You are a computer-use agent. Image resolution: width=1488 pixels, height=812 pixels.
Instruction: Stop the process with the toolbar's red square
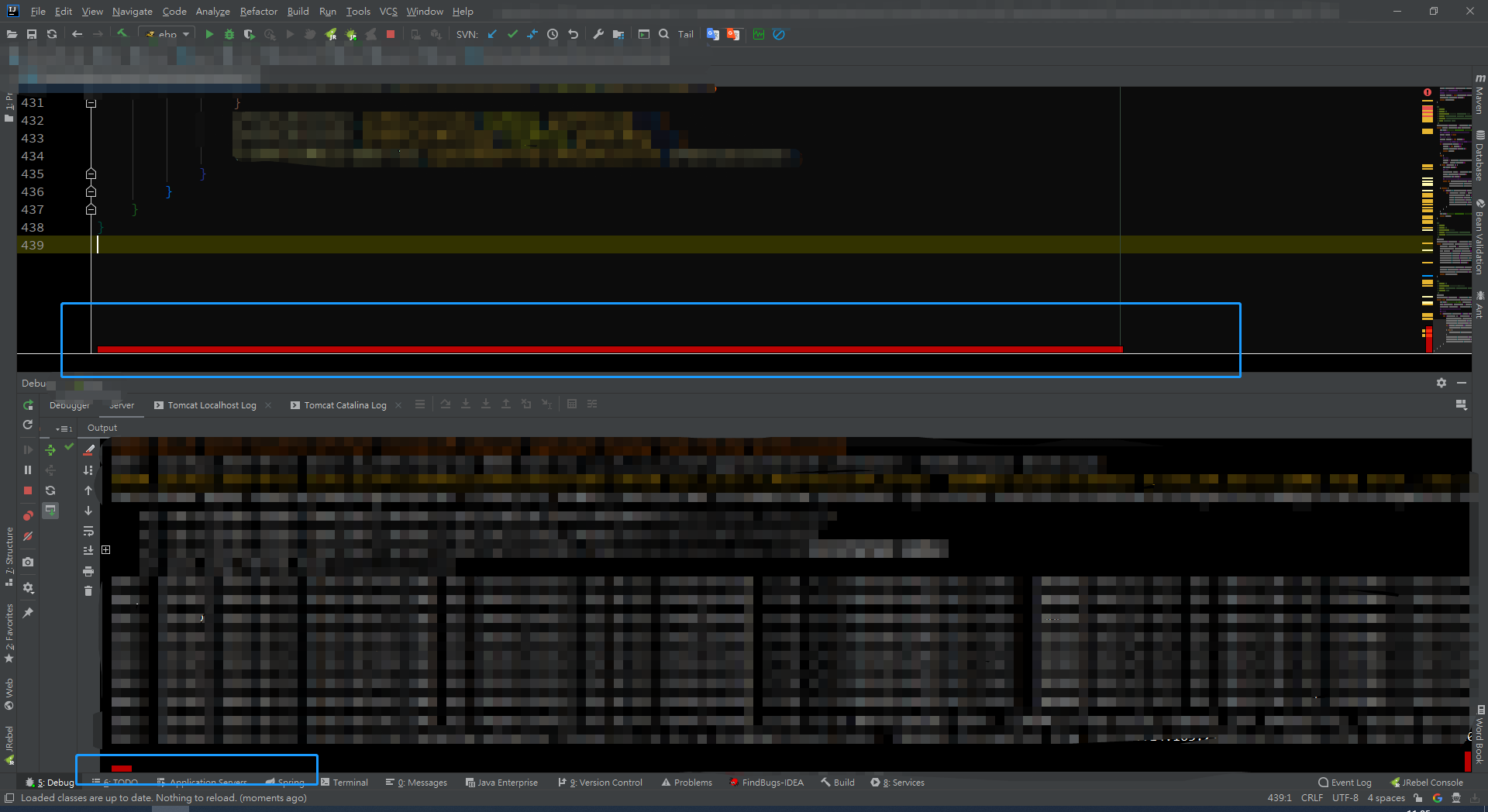pyautogui.click(x=391, y=34)
